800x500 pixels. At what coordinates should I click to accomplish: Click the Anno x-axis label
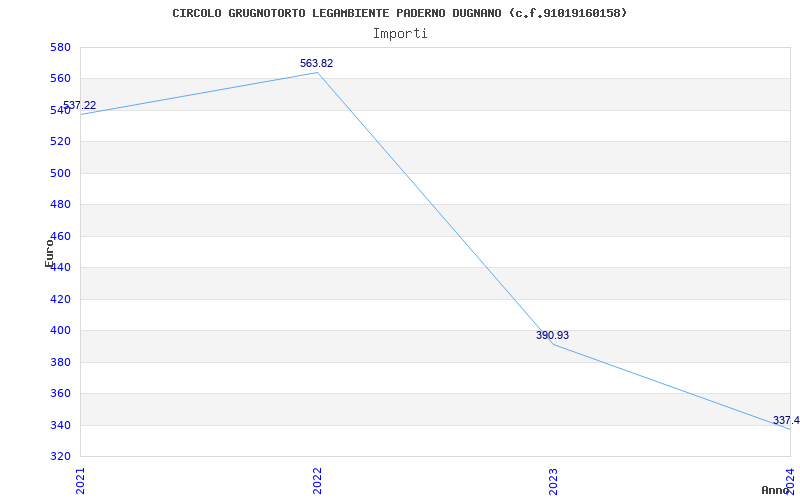[x=775, y=490]
